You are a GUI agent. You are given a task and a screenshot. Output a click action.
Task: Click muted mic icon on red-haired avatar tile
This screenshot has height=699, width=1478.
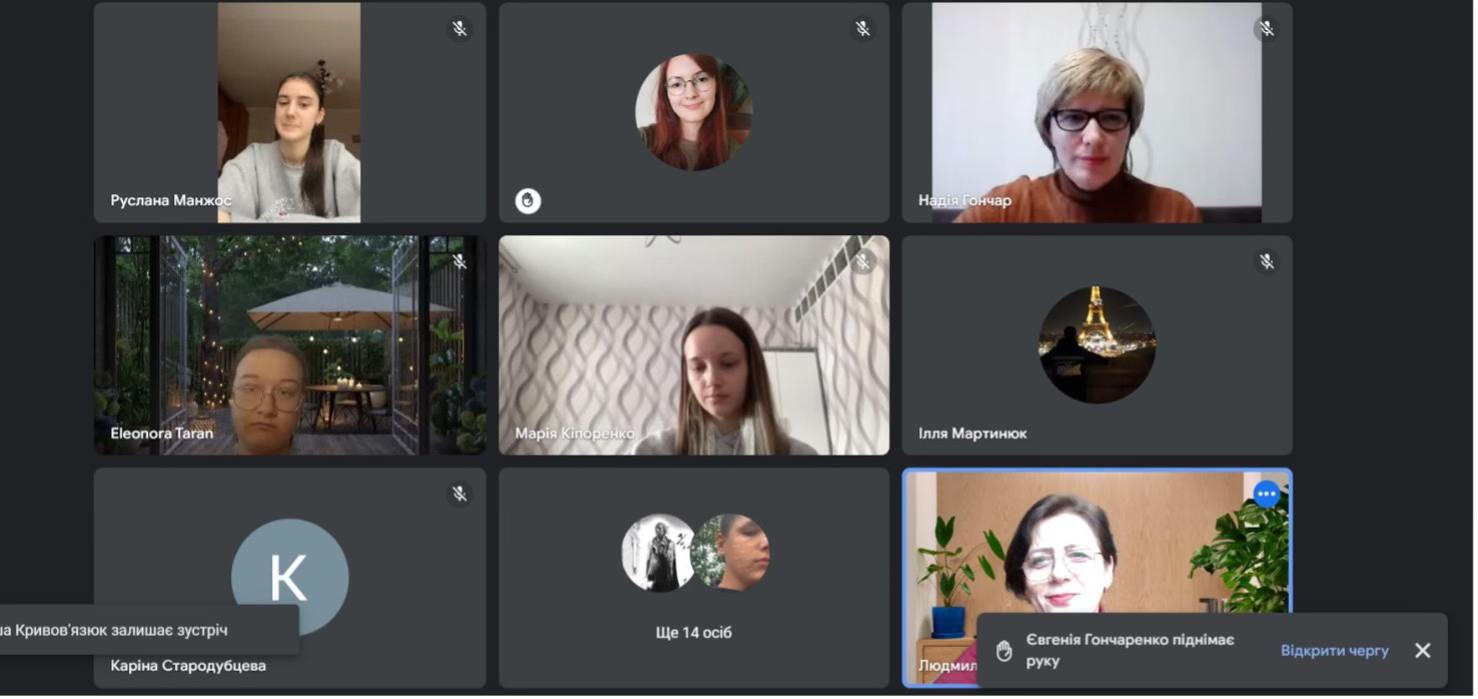863,29
